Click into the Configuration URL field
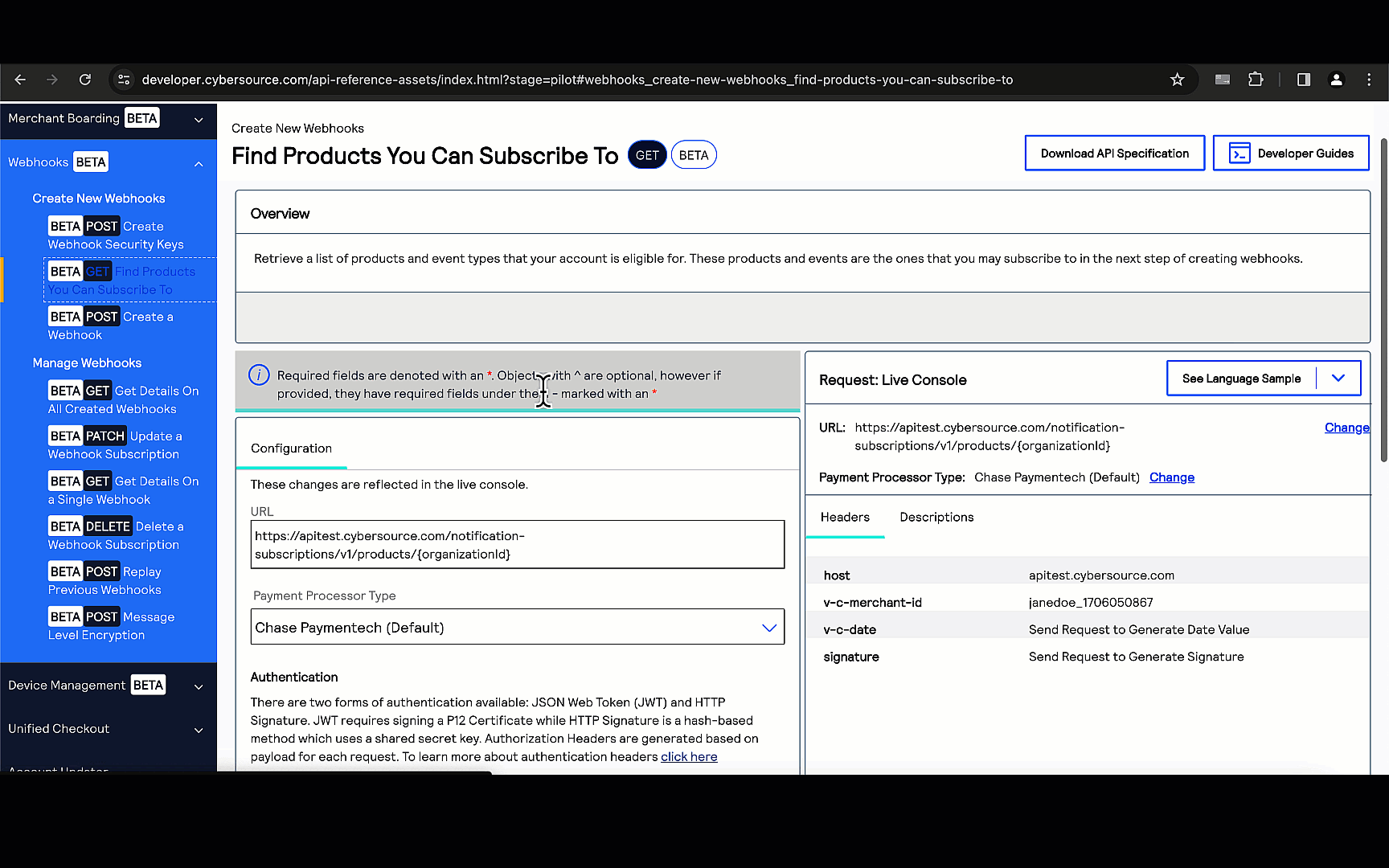This screenshot has height=868, width=1389. tap(517, 545)
